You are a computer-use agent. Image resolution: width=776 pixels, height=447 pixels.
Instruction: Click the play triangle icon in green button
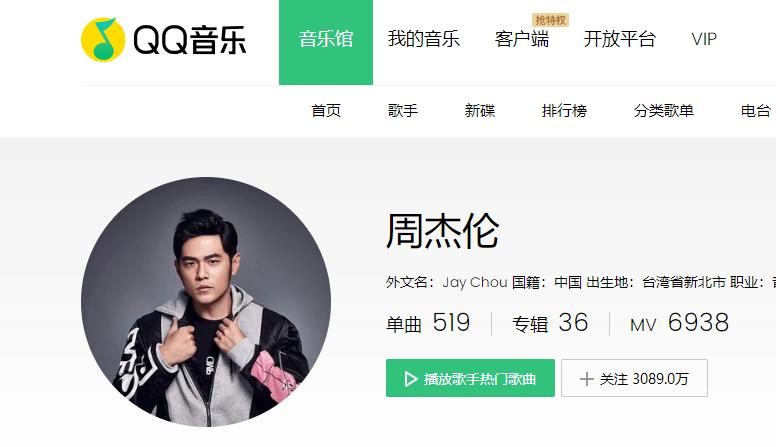coord(411,379)
